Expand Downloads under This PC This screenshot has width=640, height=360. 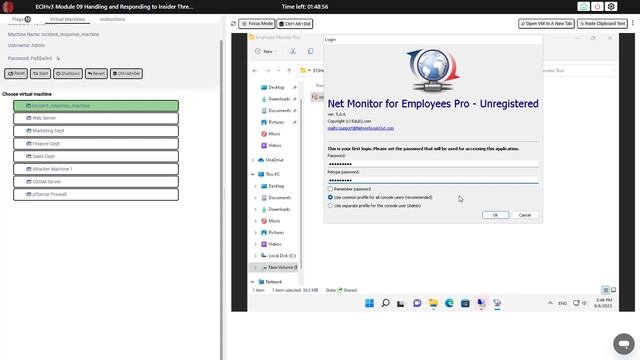click(256, 209)
